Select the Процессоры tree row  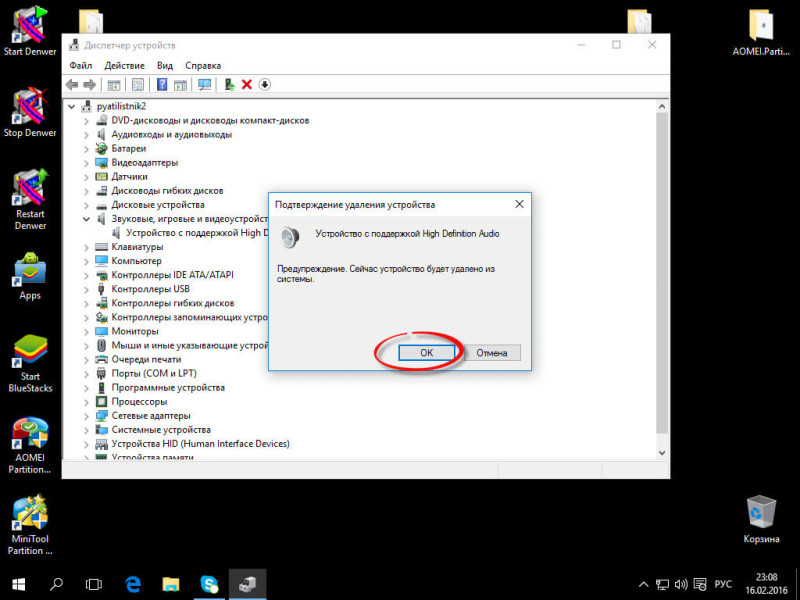139,402
